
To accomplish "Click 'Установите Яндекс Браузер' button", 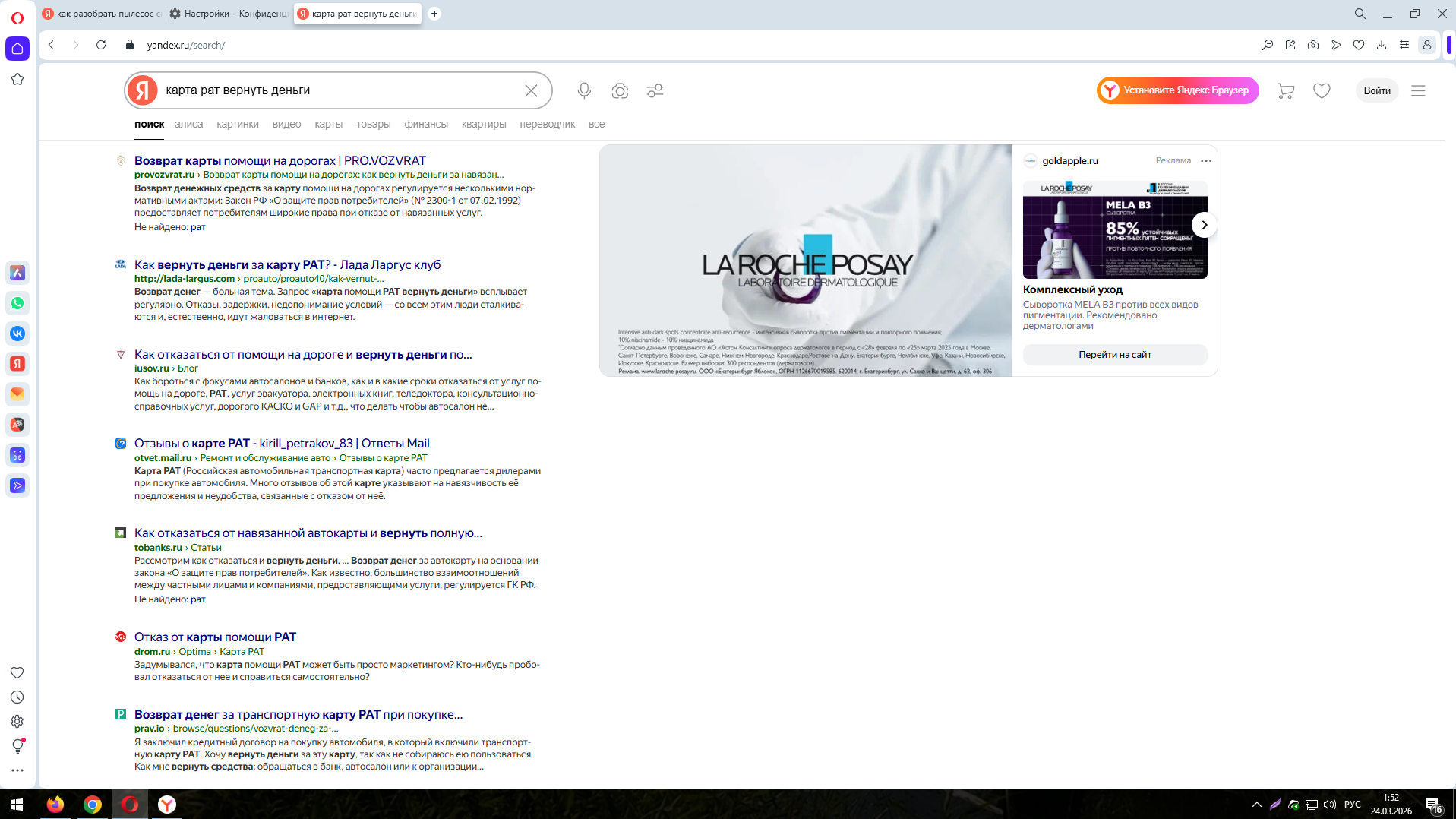I will tap(1177, 90).
